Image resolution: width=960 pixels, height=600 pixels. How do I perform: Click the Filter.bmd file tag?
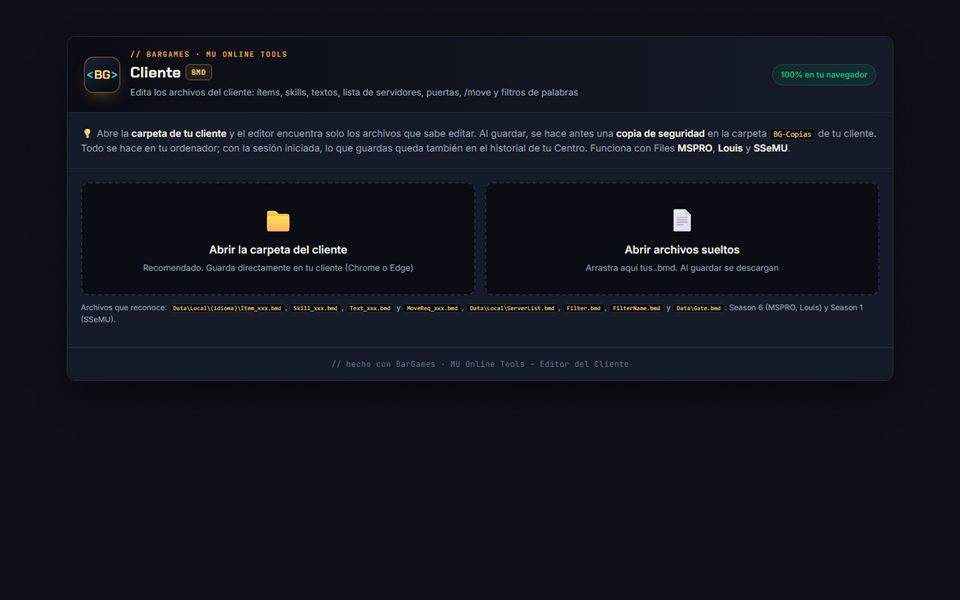coord(583,308)
